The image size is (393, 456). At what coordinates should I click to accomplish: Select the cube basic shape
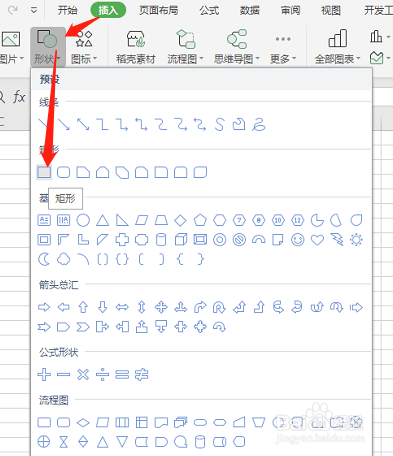181,240
